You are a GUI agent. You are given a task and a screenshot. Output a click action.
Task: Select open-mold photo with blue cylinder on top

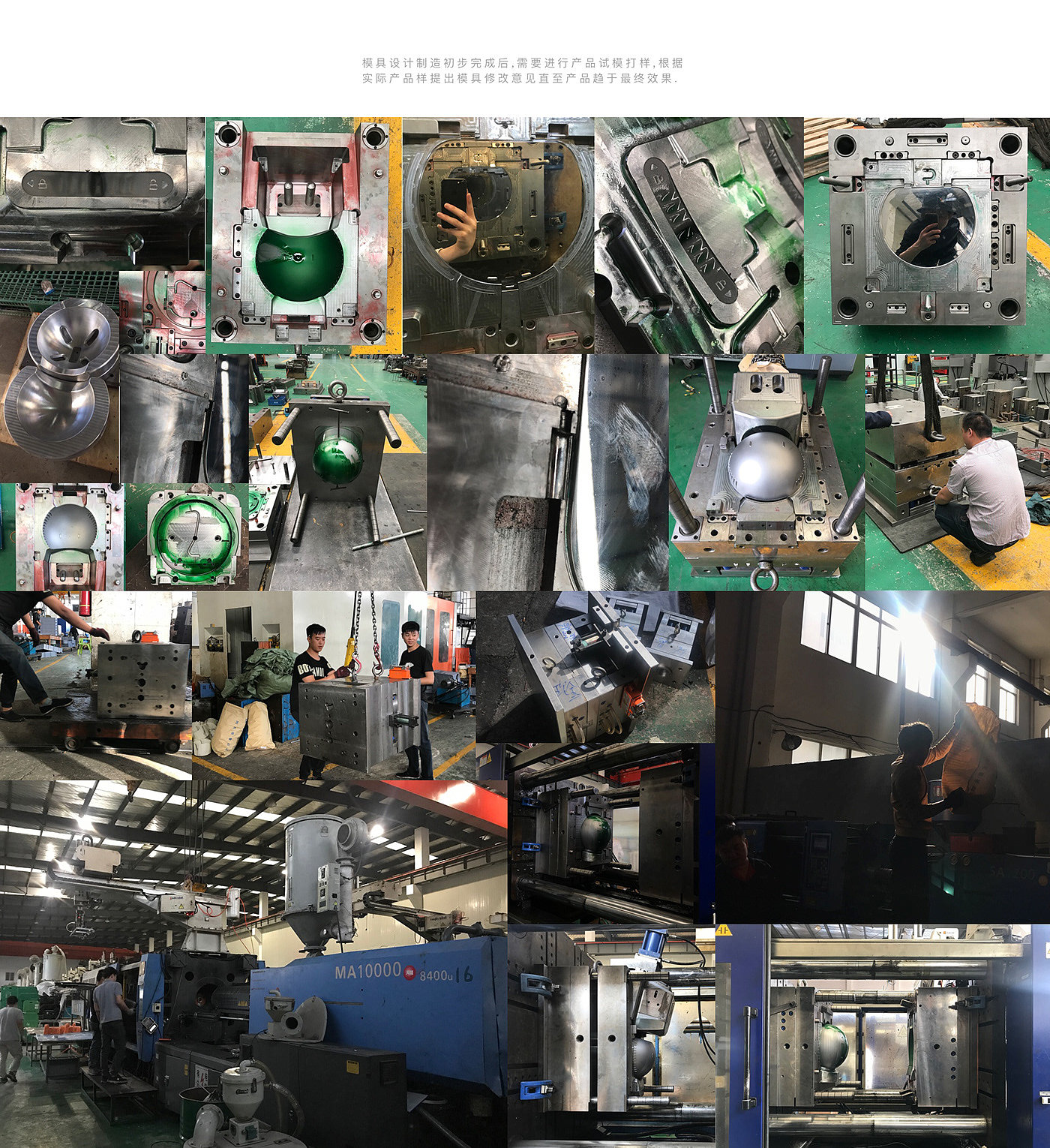[x=611, y=1035]
